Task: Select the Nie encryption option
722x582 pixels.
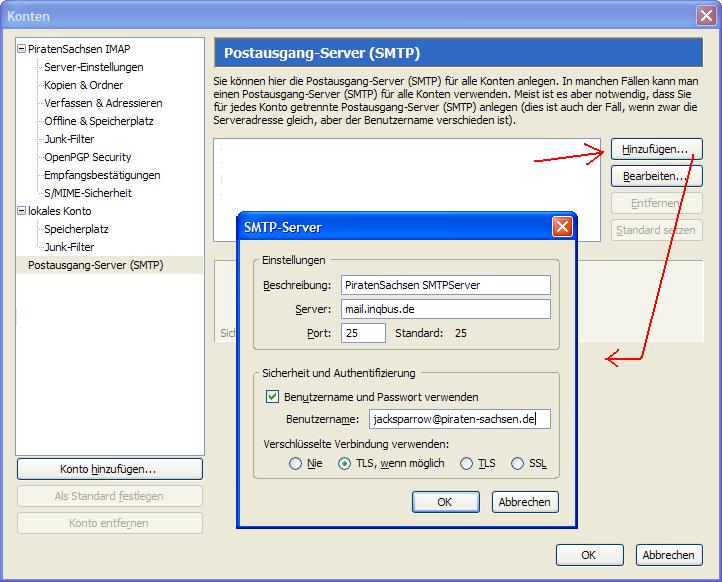Action: tap(295, 464)
